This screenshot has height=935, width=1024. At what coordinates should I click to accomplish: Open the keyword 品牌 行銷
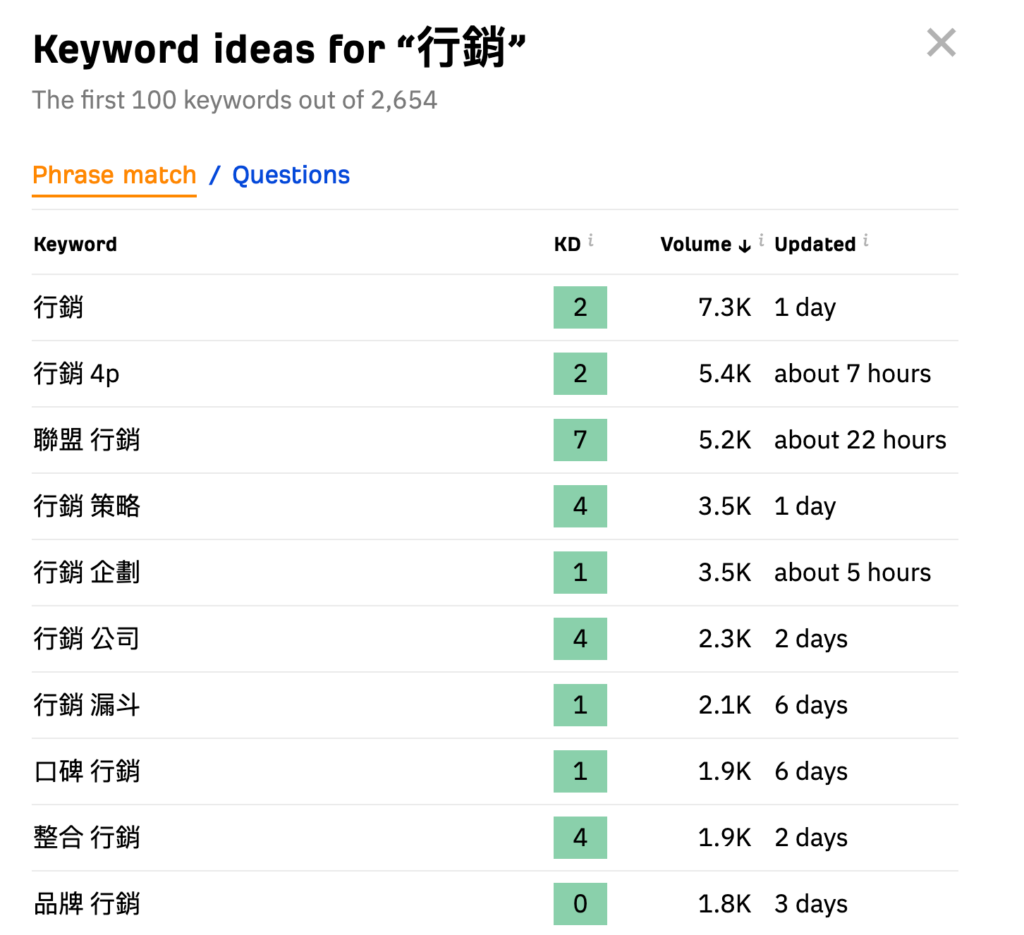(87, 905)
